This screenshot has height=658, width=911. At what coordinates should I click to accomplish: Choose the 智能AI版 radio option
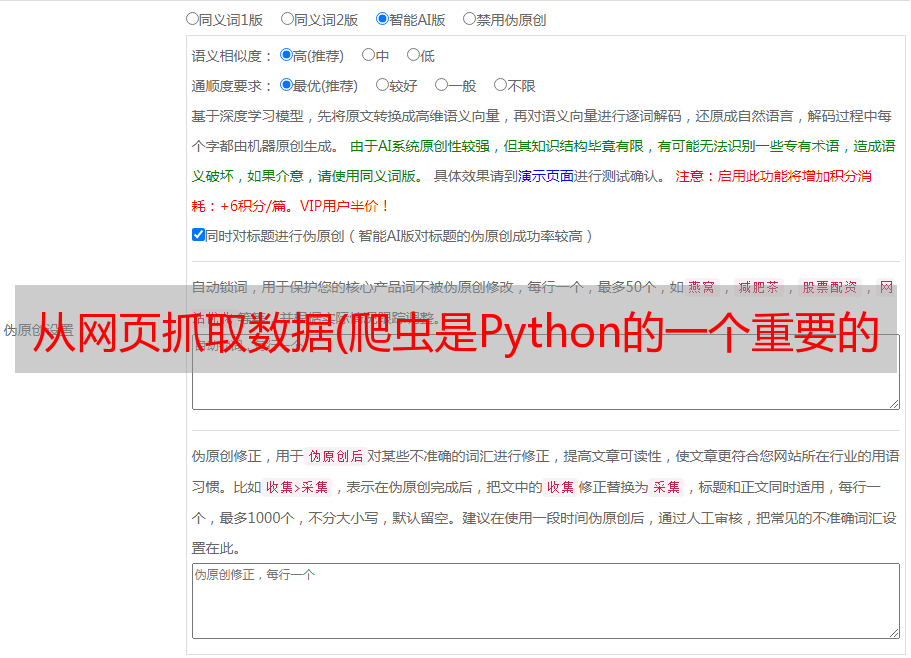coord(382,19)
